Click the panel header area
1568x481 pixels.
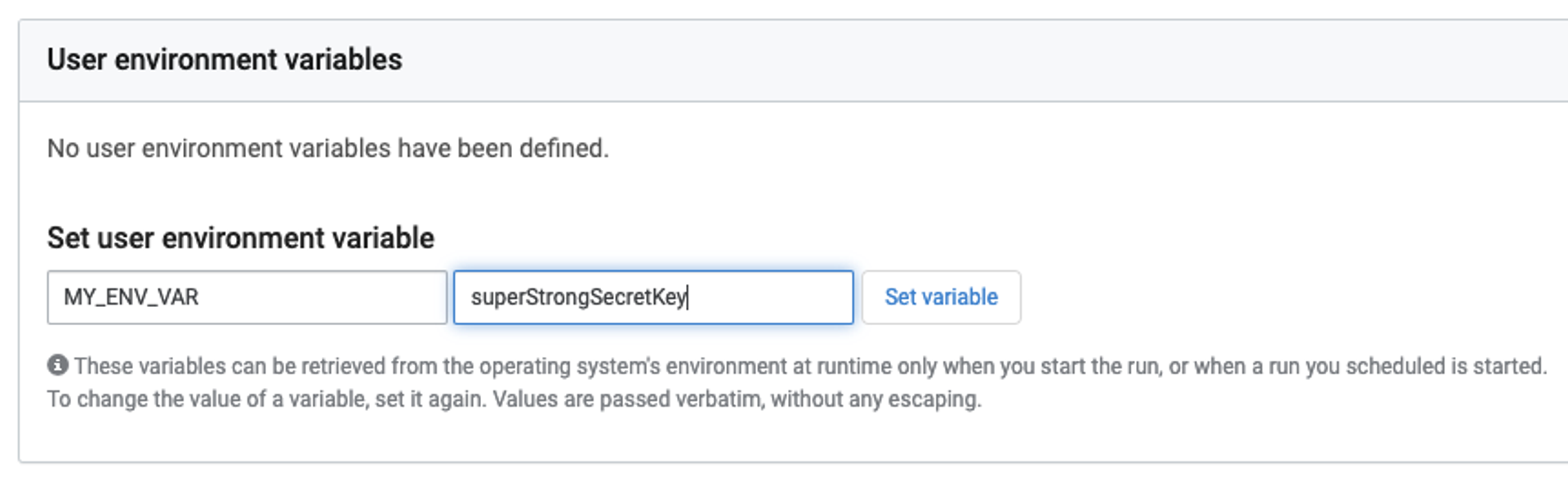click(x=784, y=57)
